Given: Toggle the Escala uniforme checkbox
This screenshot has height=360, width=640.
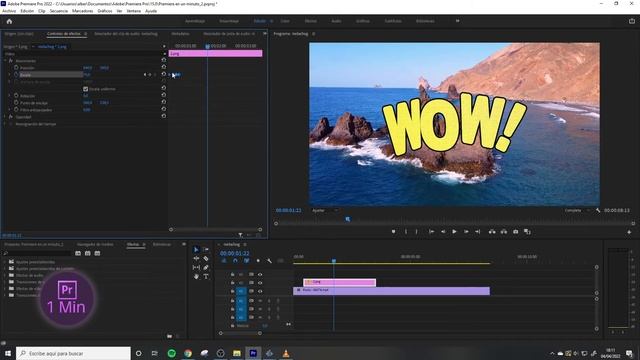Looking at the screenshot, I should point(86,89).
